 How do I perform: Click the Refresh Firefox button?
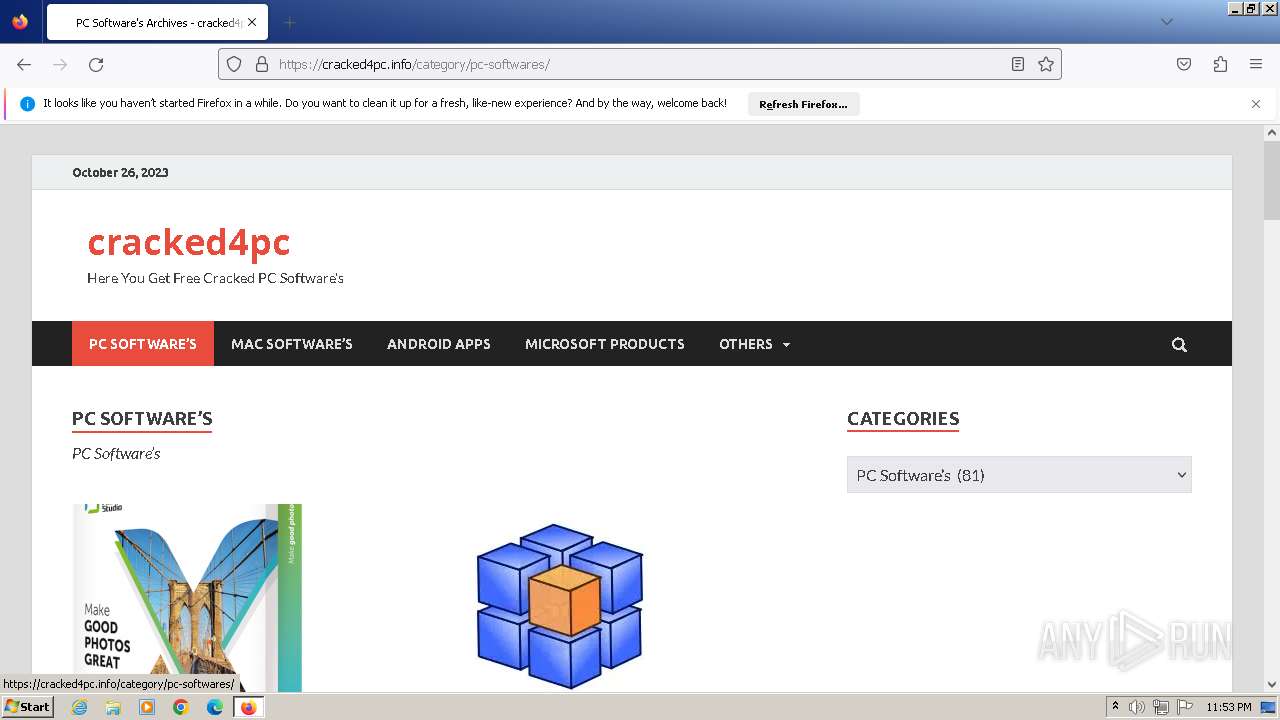pos(803,104)
